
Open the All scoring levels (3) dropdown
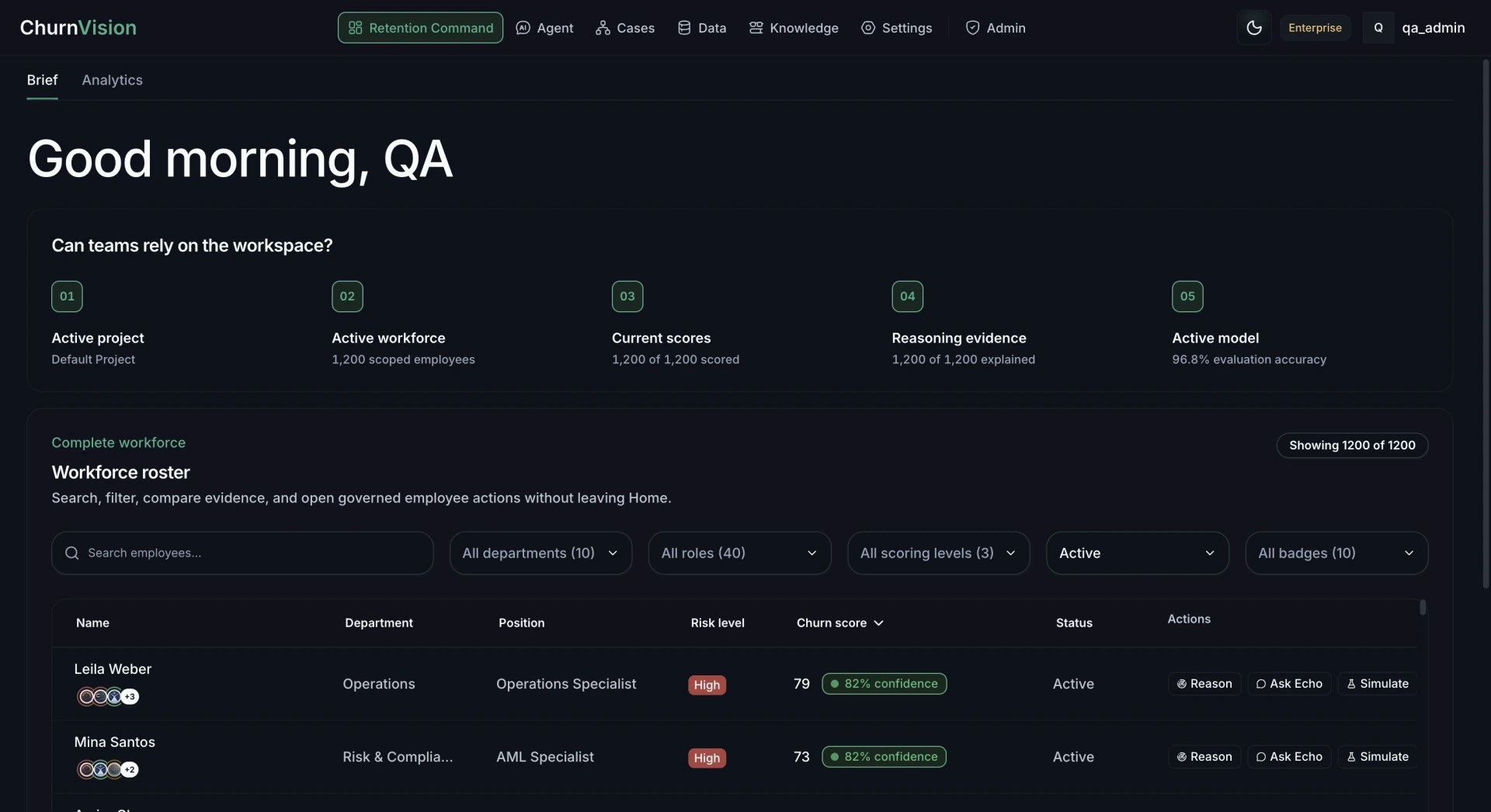[938, 553]
